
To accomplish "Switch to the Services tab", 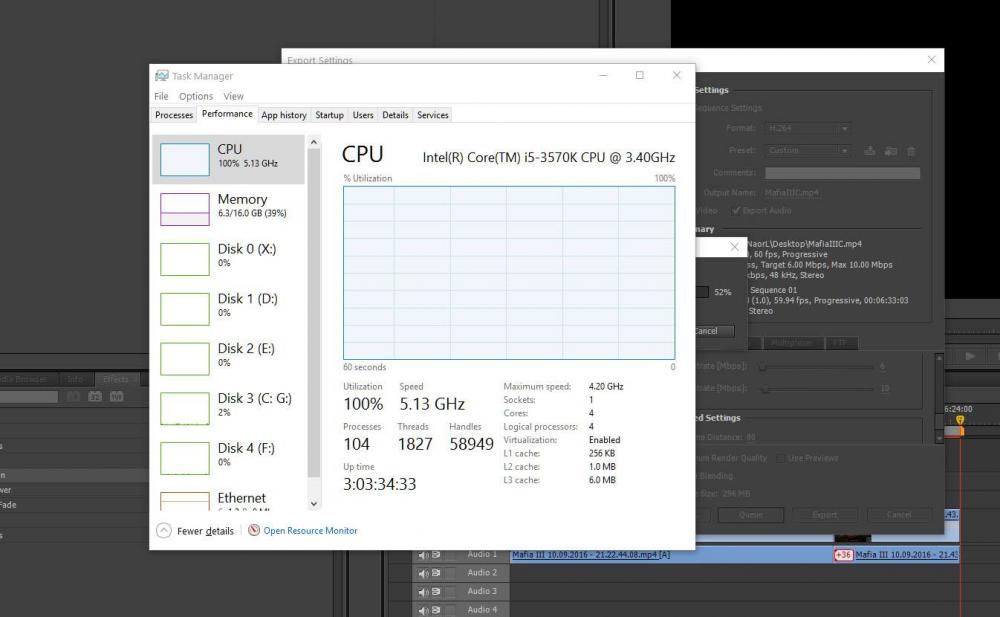I will click(x=432, y=115).
